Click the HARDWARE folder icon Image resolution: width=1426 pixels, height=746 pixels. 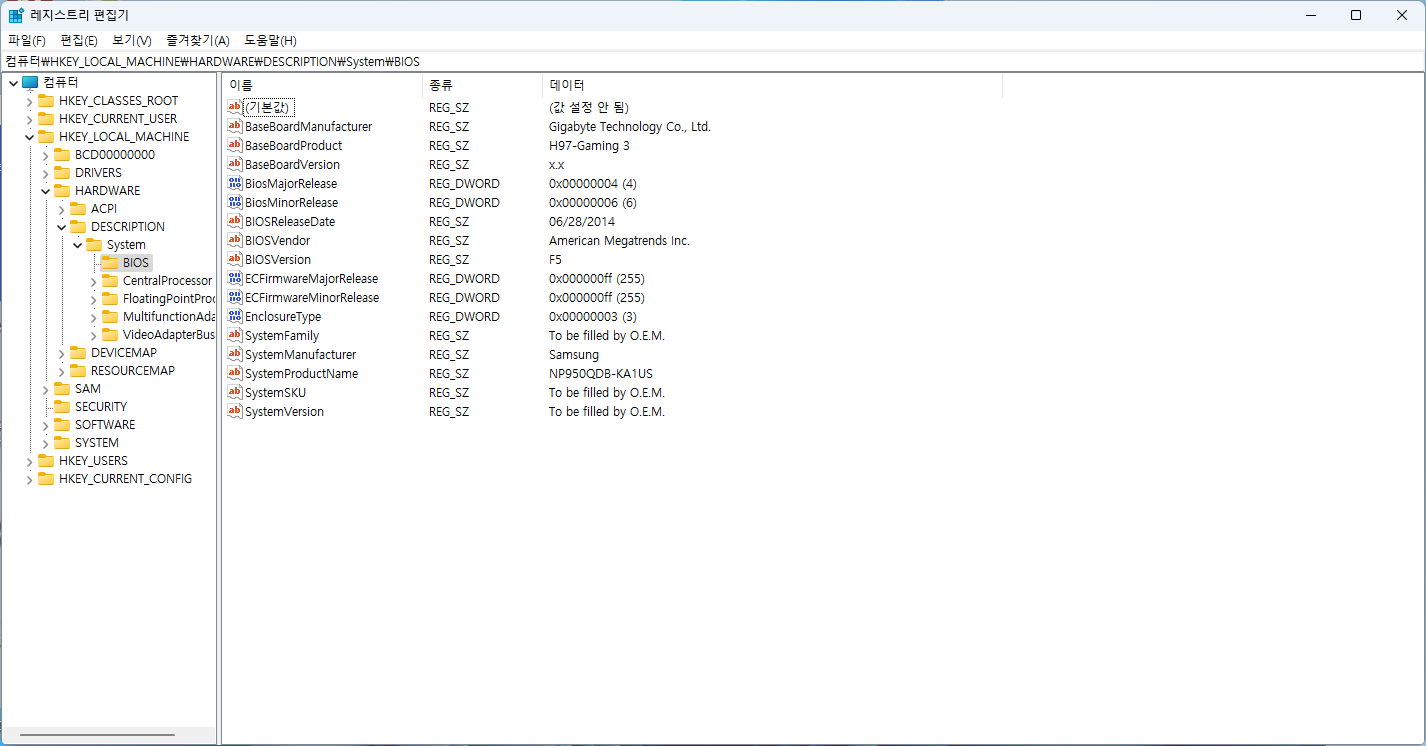click(62, 191)
